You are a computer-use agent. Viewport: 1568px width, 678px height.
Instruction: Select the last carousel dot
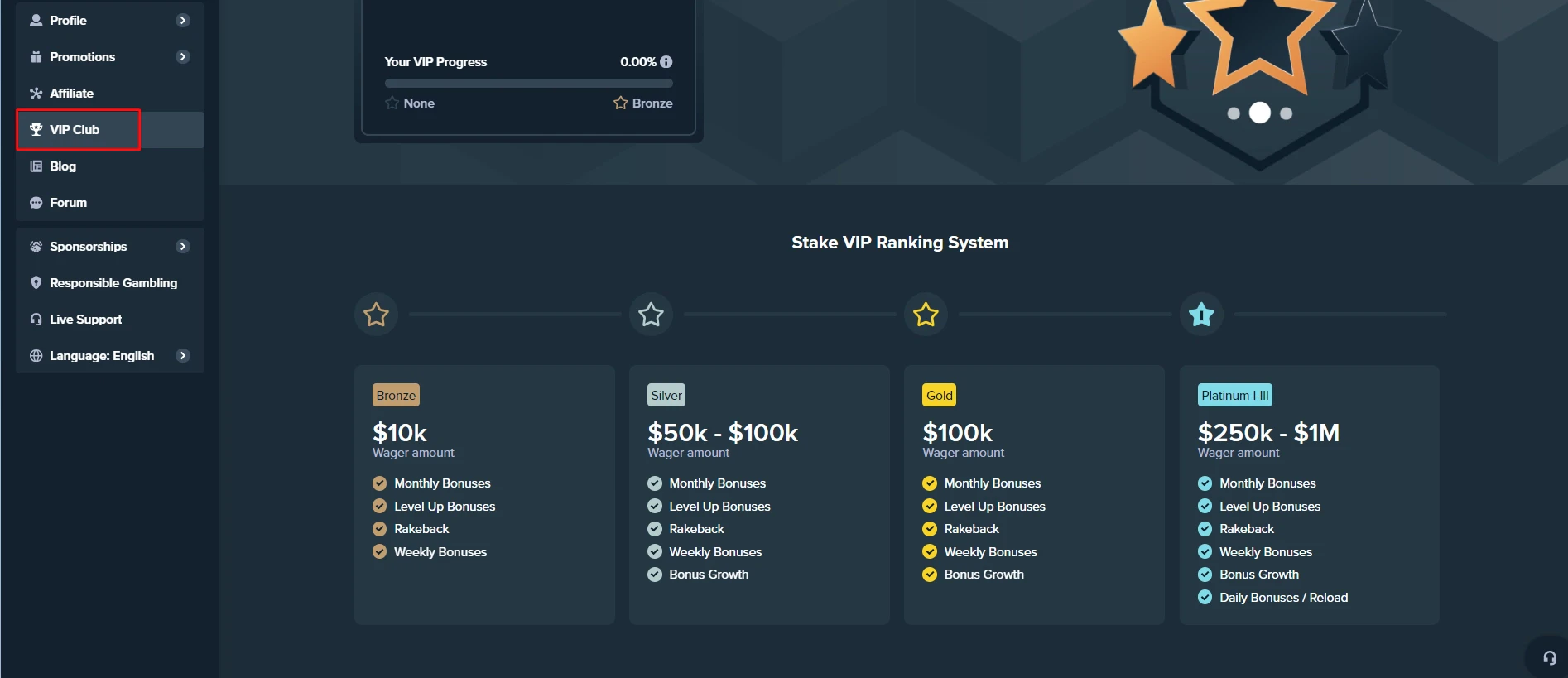tap(1286, 113)
